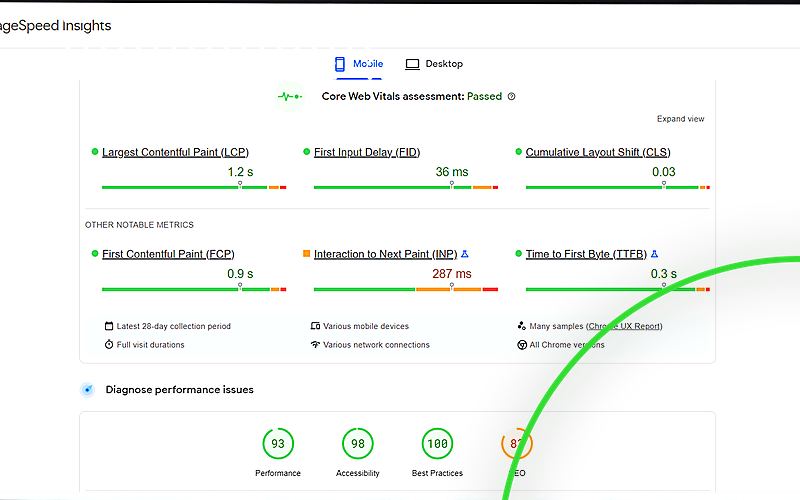The width and height of the screenshot is (800, 500).
Task: Click green status dot beside TTFB
Action: [518, 254]
